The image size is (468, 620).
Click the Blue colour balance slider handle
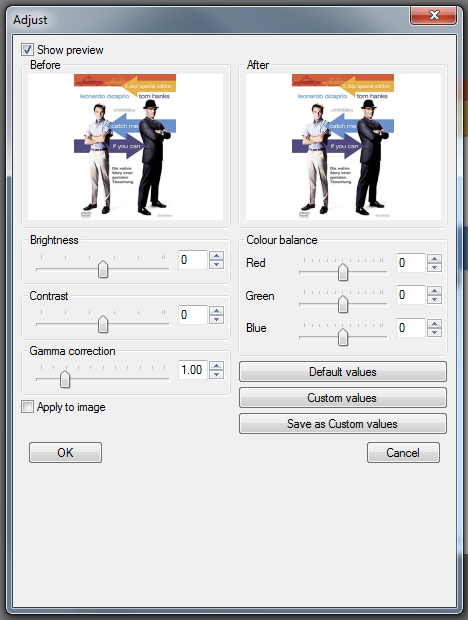[343, 337]
